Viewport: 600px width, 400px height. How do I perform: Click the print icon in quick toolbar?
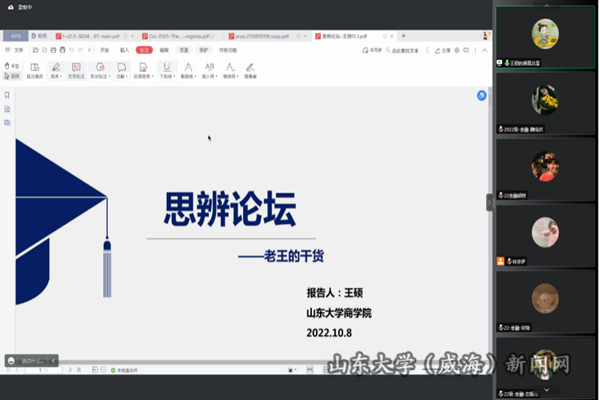point(53,50)
